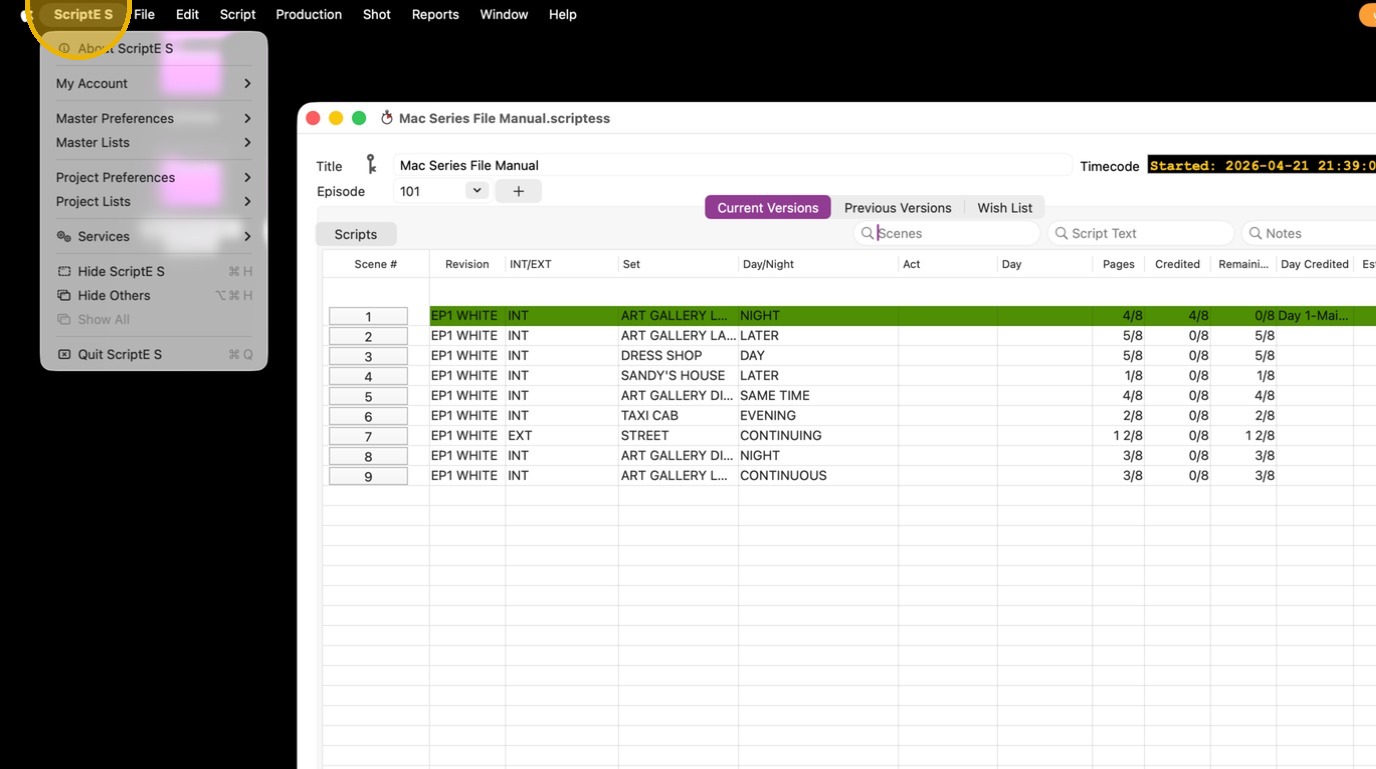This screenshot has height=769, width=1376.
Task: Click scene number 2 button
Action: pos(368,336)
